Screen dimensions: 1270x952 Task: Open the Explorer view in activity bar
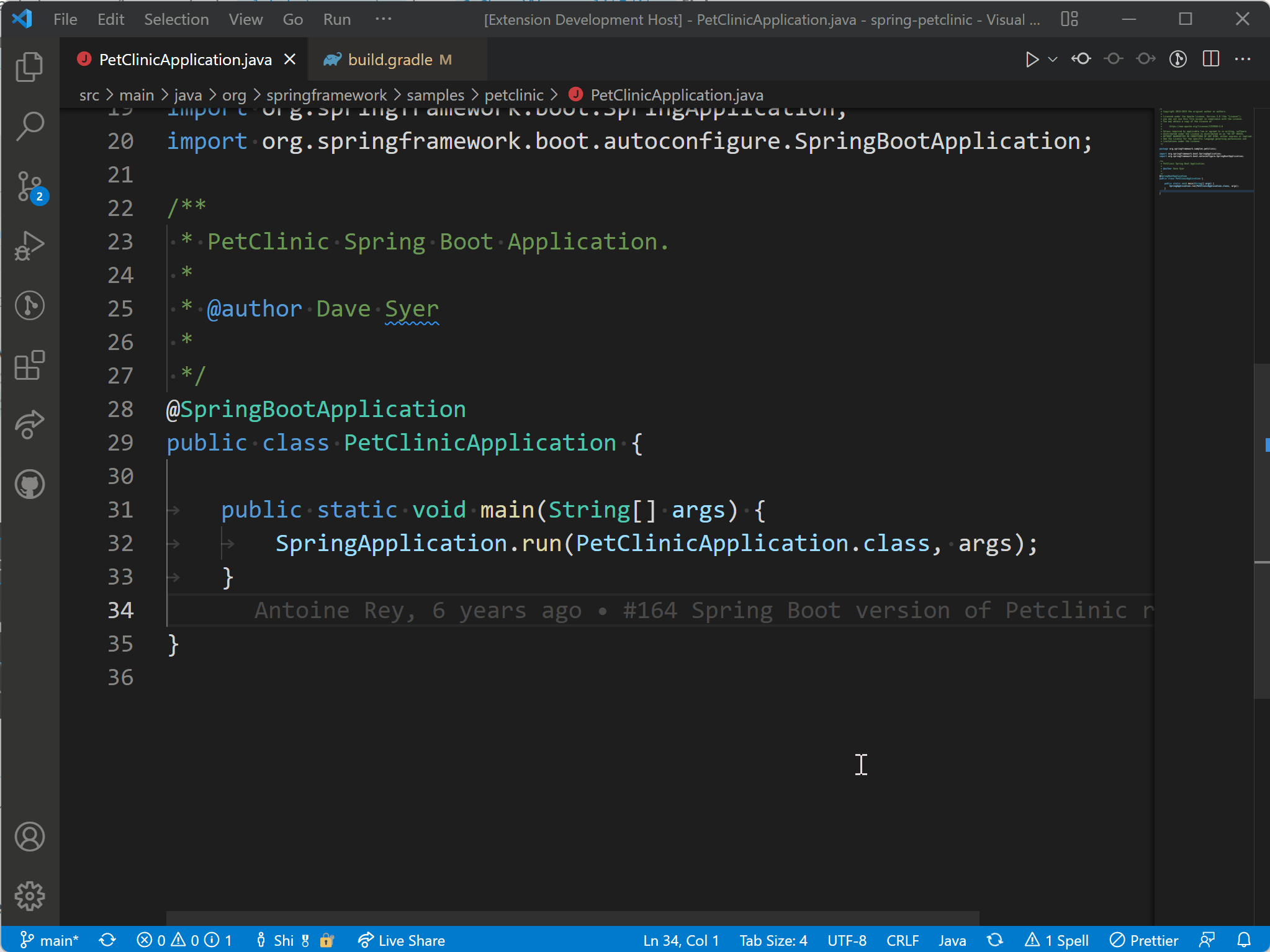click(x=29, y=66)
